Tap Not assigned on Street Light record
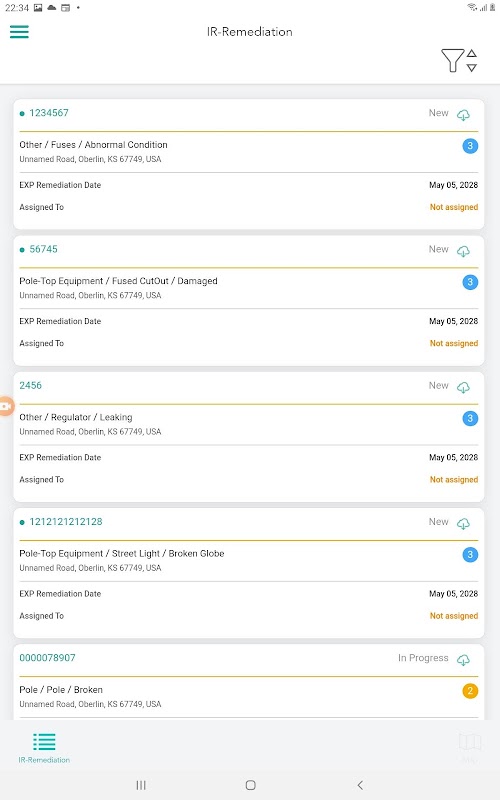 click(454, 616)
